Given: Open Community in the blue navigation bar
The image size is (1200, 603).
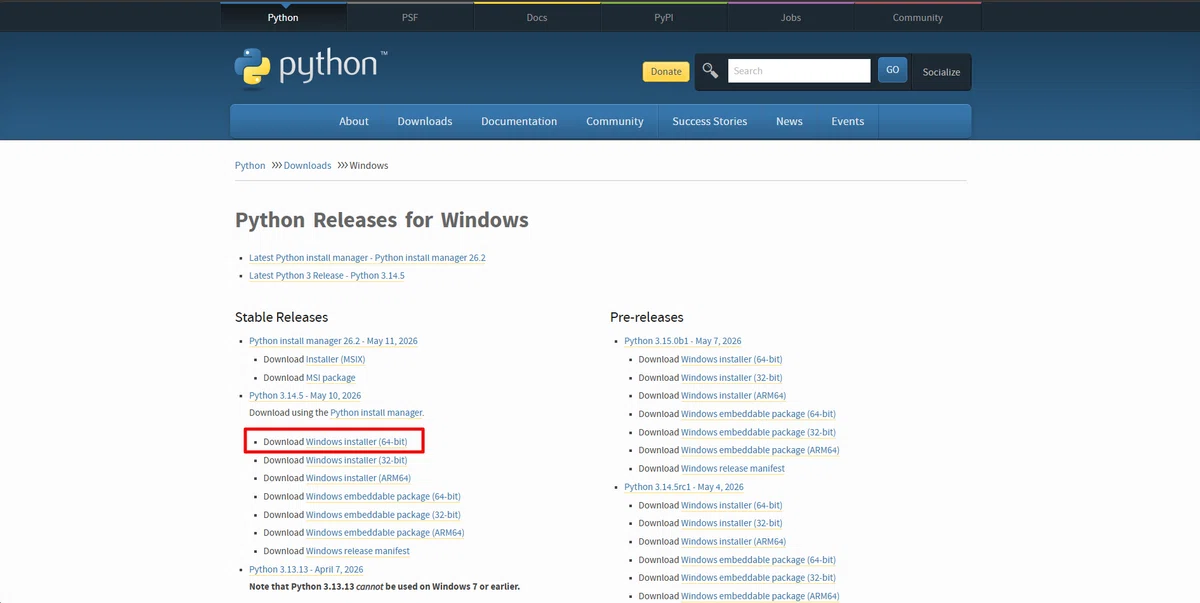Looking at the screenshot, I should click(615, 121).
